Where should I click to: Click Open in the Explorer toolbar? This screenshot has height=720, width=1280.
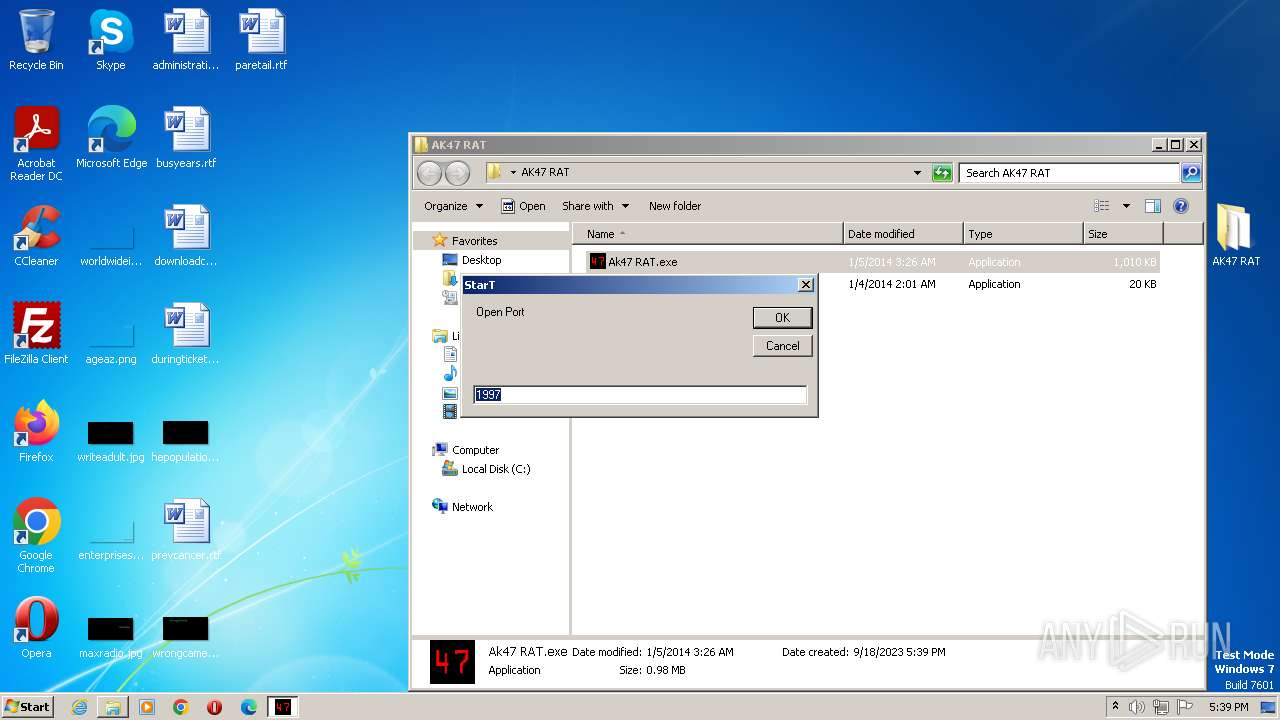tap(523, 206)
